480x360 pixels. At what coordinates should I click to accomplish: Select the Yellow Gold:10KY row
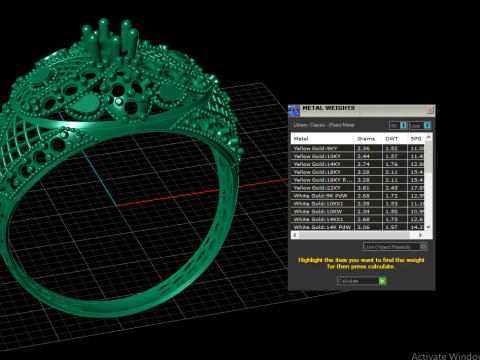(x=358, y=156)
